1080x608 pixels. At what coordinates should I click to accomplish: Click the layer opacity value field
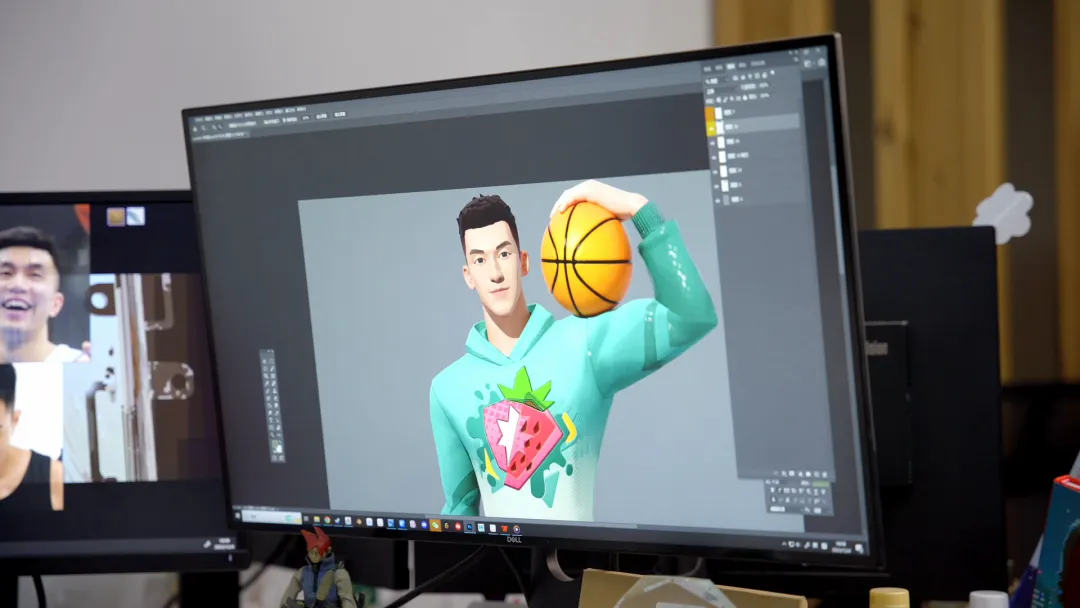[x=764, y=85]
